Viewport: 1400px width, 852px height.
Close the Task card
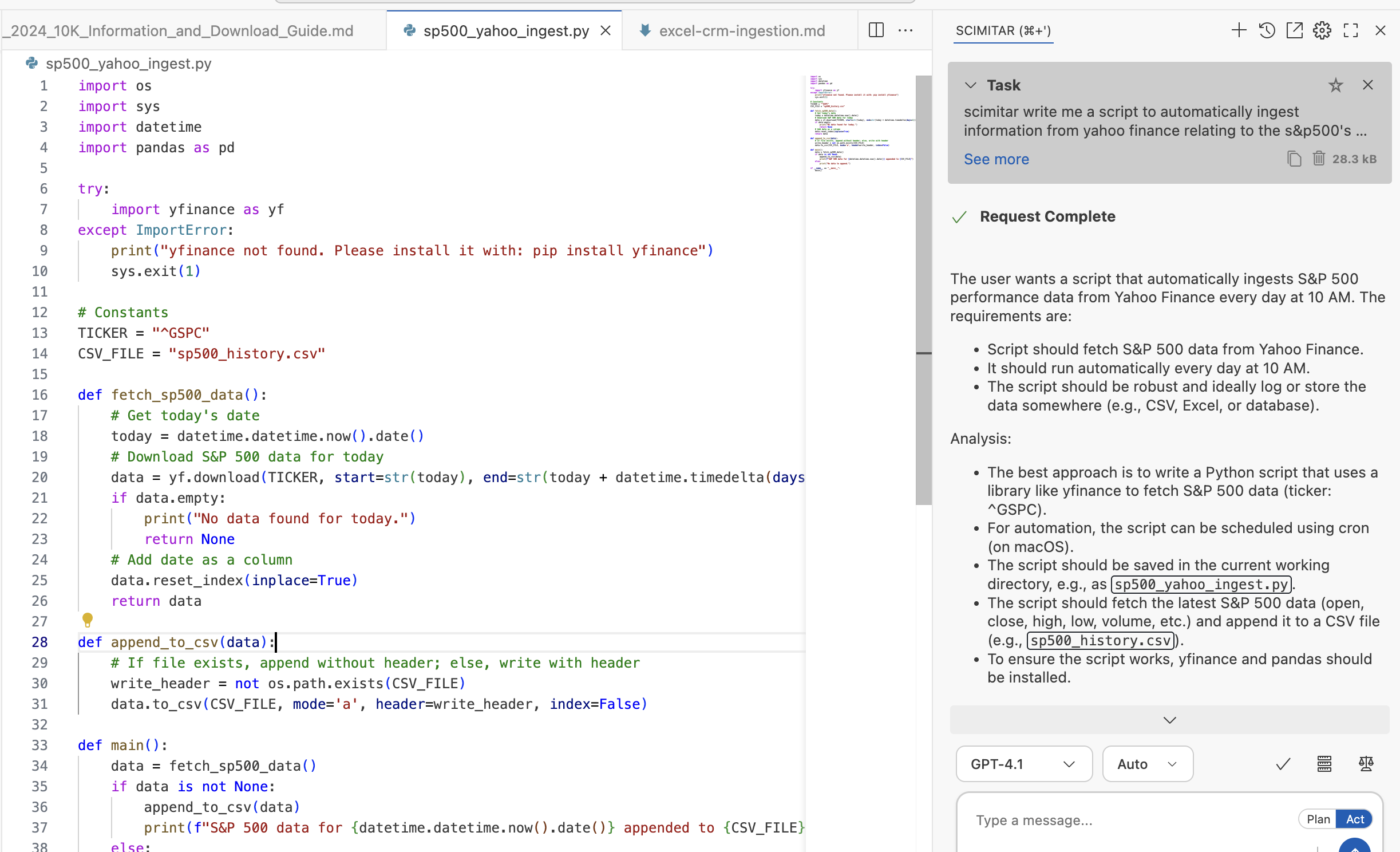click(1368, 85)
